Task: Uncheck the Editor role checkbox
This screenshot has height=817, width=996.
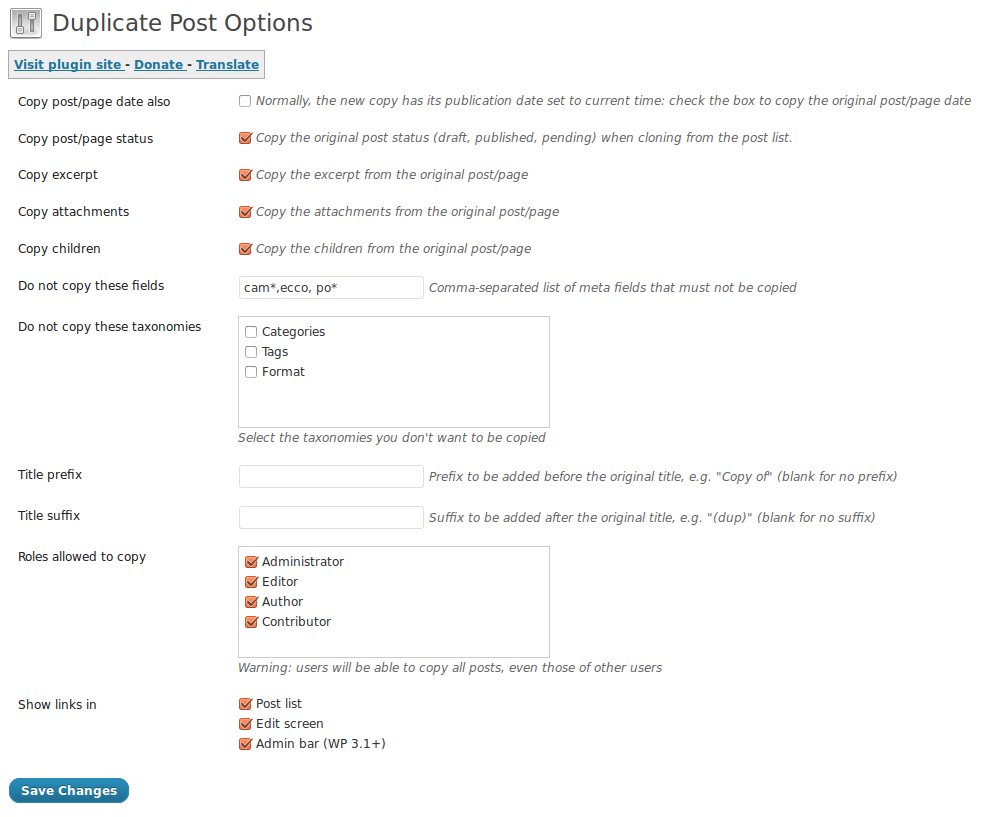Action: click(251, 582)
